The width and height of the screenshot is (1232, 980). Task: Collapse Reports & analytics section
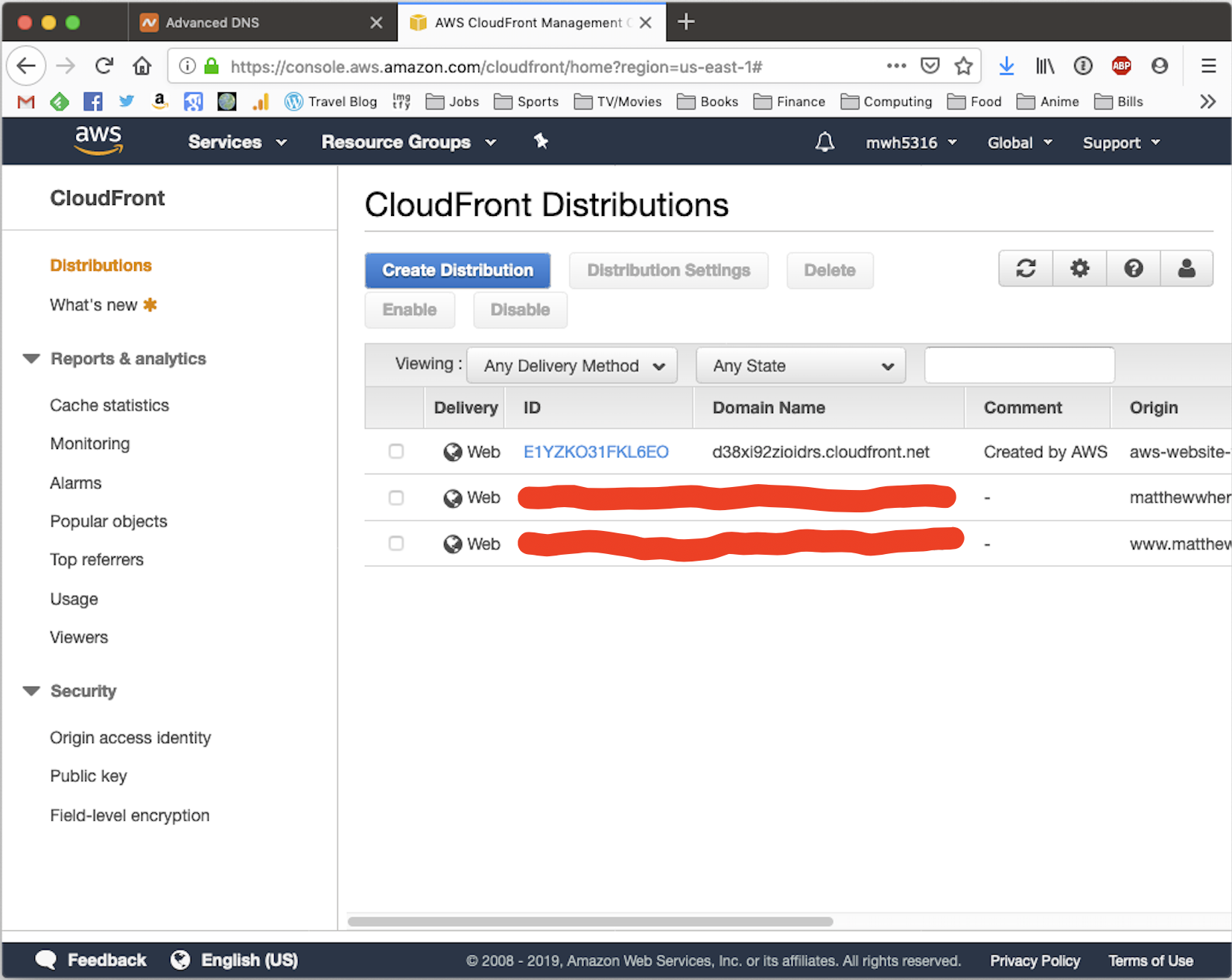[31, 359]
